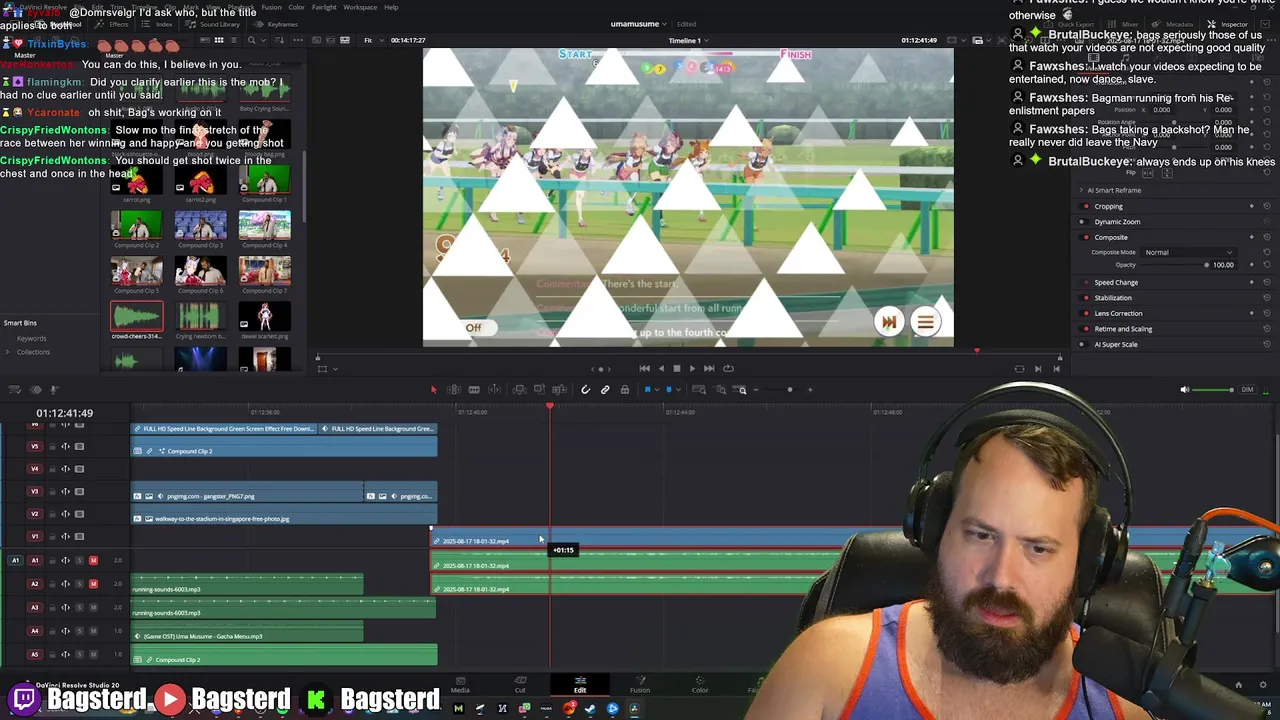Click the Off button in viewer
Viewport: 1280px width, 720px height.
(x=473, y=328)
